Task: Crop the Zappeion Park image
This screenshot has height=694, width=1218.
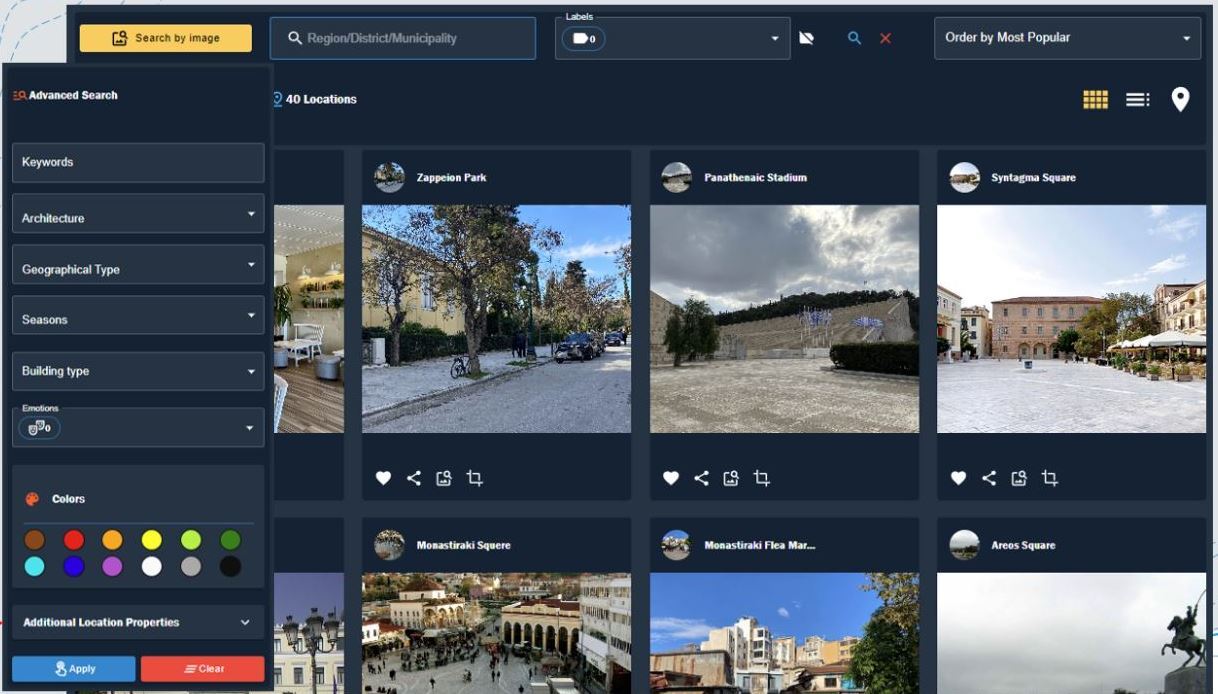Action: point(474,478)
